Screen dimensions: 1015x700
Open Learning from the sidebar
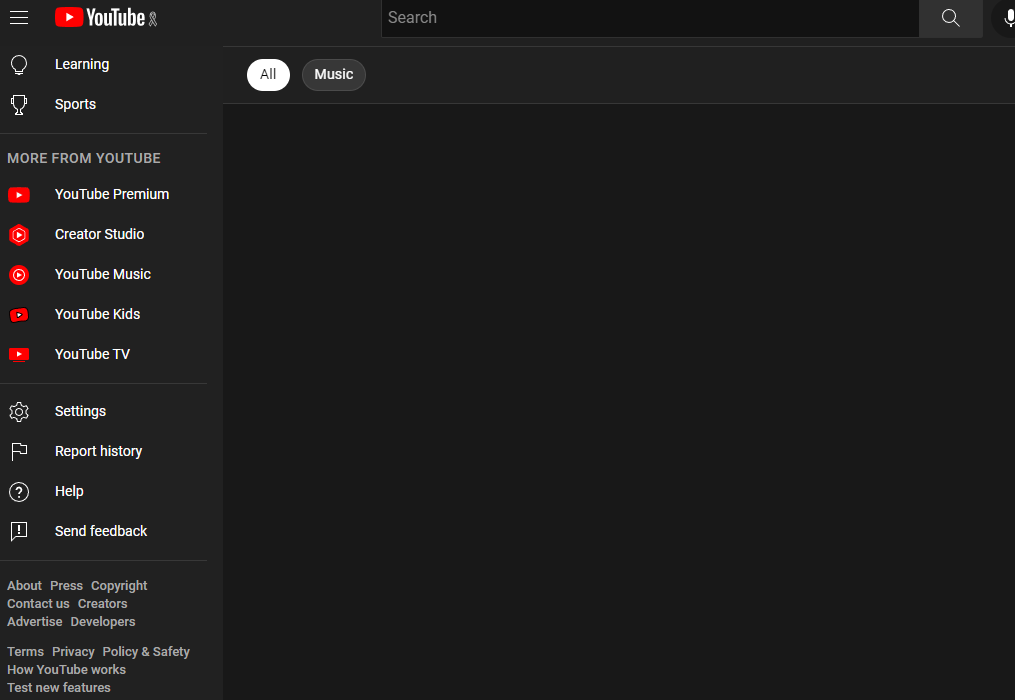click(82, 64)
